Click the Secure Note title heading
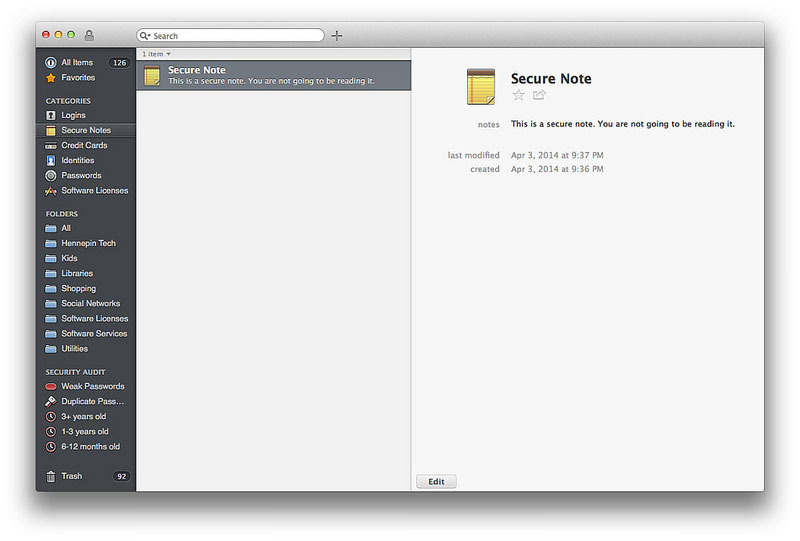The width and height of the screenshot is (800, 541). click(551, 79)
